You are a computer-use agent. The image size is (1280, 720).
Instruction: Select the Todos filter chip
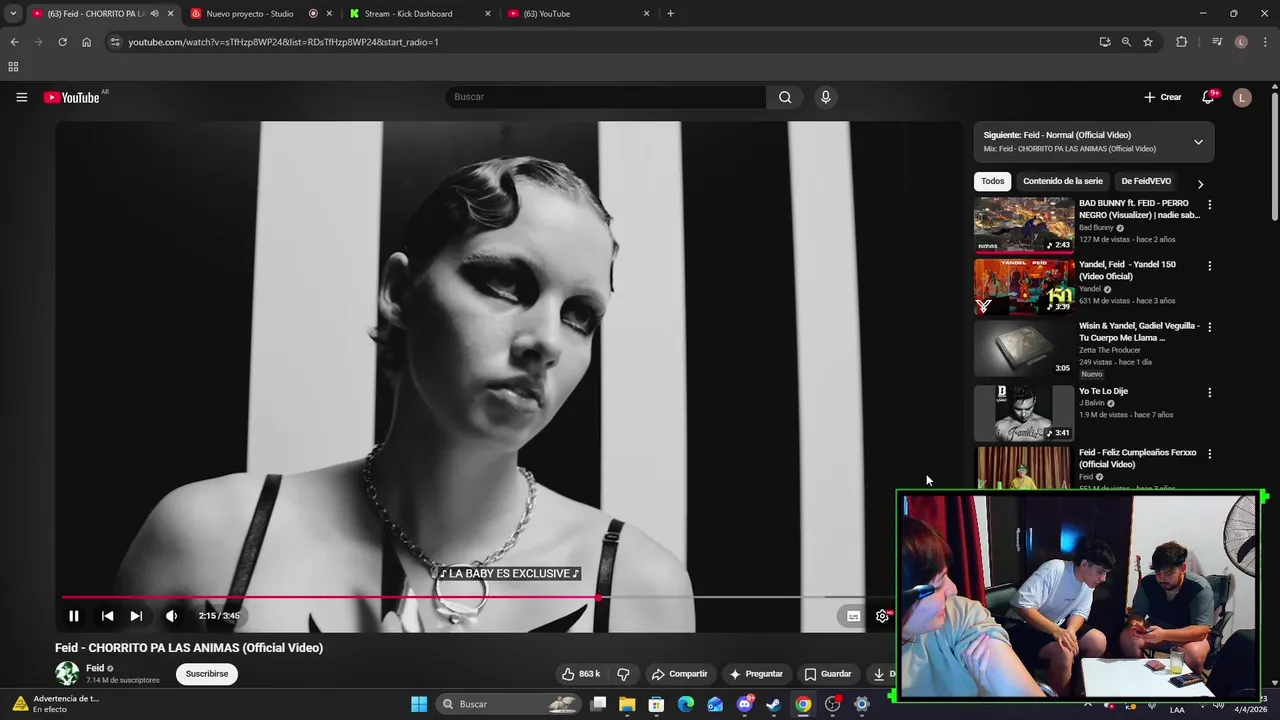coord(992,181)
